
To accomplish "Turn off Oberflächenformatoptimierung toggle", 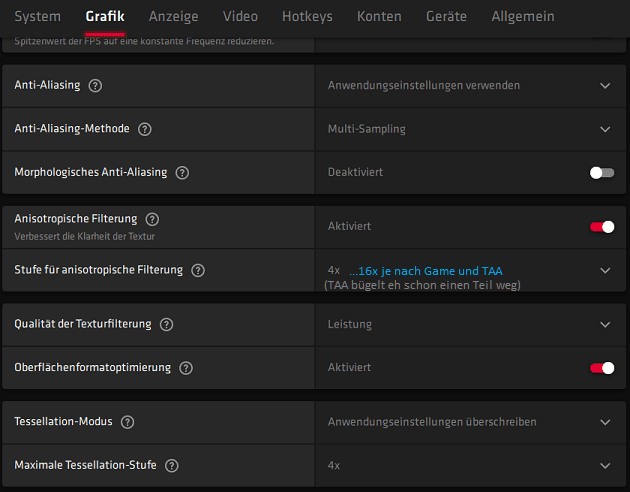I will (602, 368).
